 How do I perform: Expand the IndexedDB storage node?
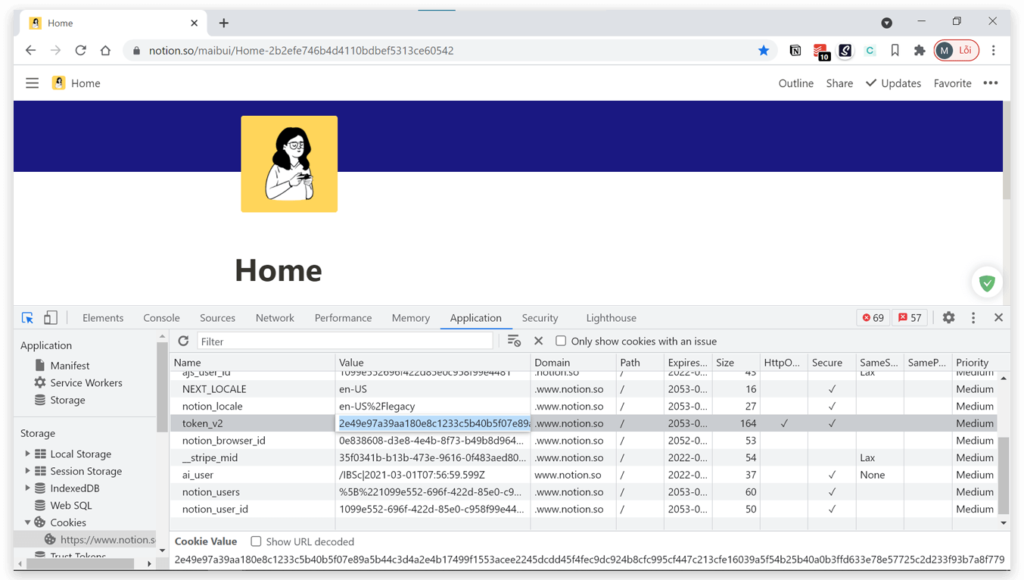tap(28, 488)
